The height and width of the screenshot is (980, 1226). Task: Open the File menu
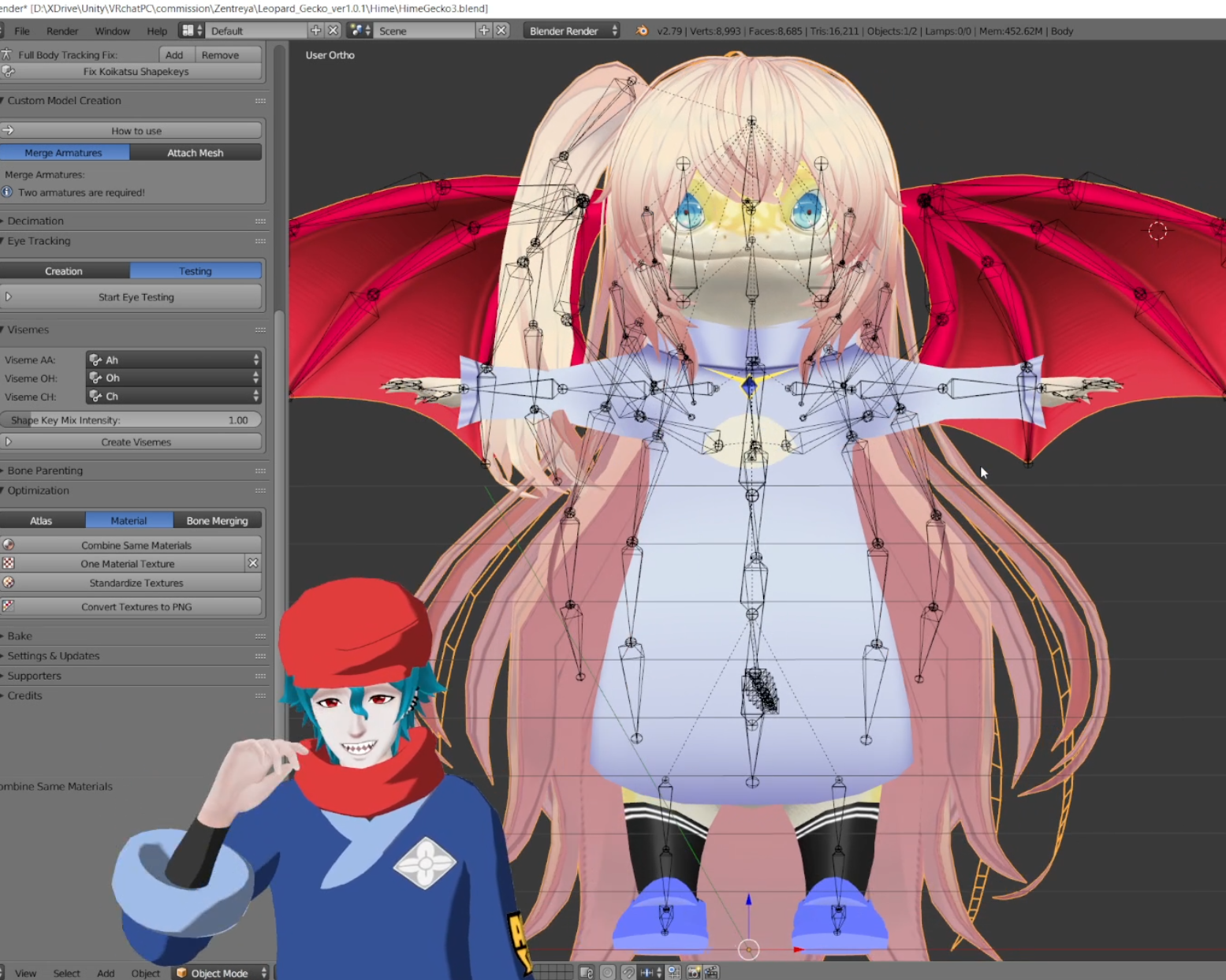(x=22, y=31)
